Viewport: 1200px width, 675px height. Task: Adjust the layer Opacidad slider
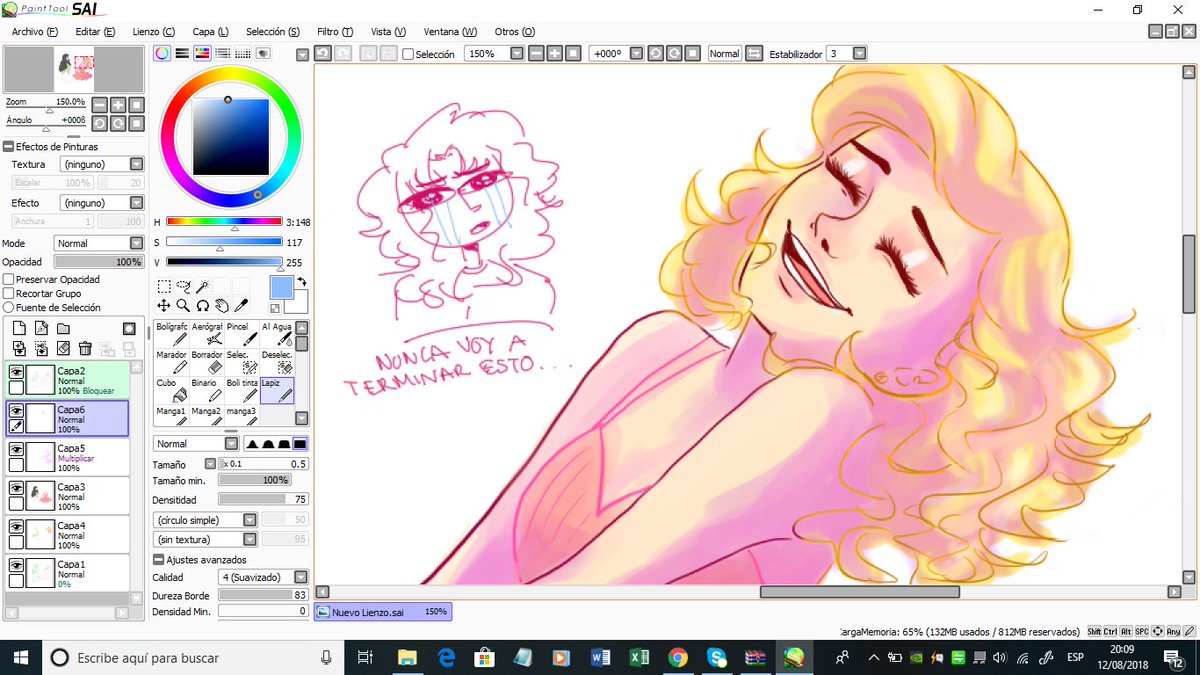click(99, 262)
